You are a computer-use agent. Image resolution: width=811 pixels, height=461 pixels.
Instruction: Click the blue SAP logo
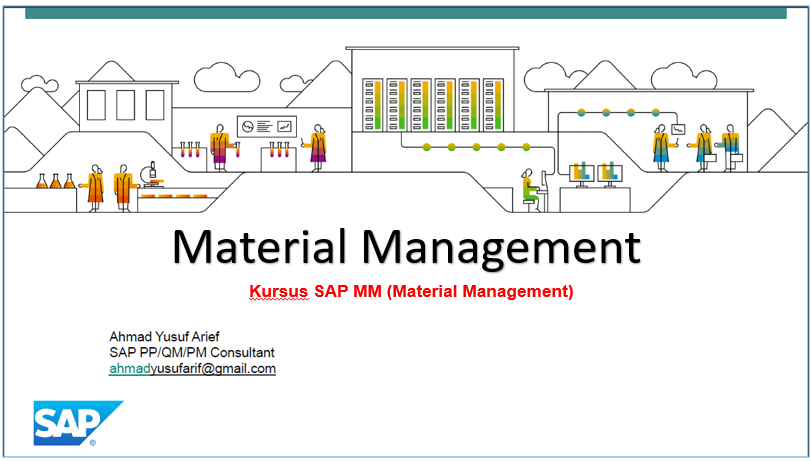pos(78,423)
